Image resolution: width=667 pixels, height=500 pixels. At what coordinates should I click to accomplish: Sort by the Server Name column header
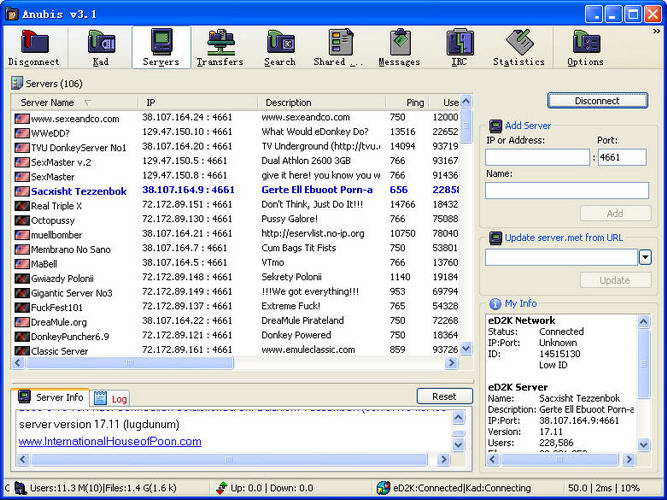74,103
